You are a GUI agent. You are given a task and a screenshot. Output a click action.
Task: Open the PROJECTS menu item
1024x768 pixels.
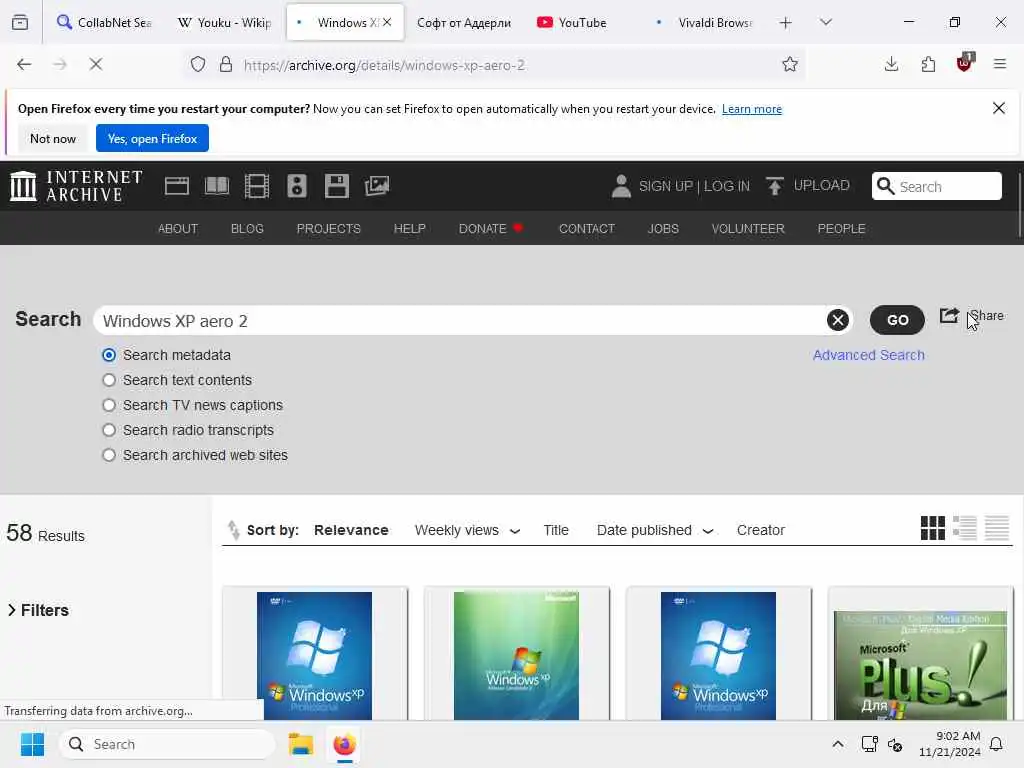coord(328,229)
